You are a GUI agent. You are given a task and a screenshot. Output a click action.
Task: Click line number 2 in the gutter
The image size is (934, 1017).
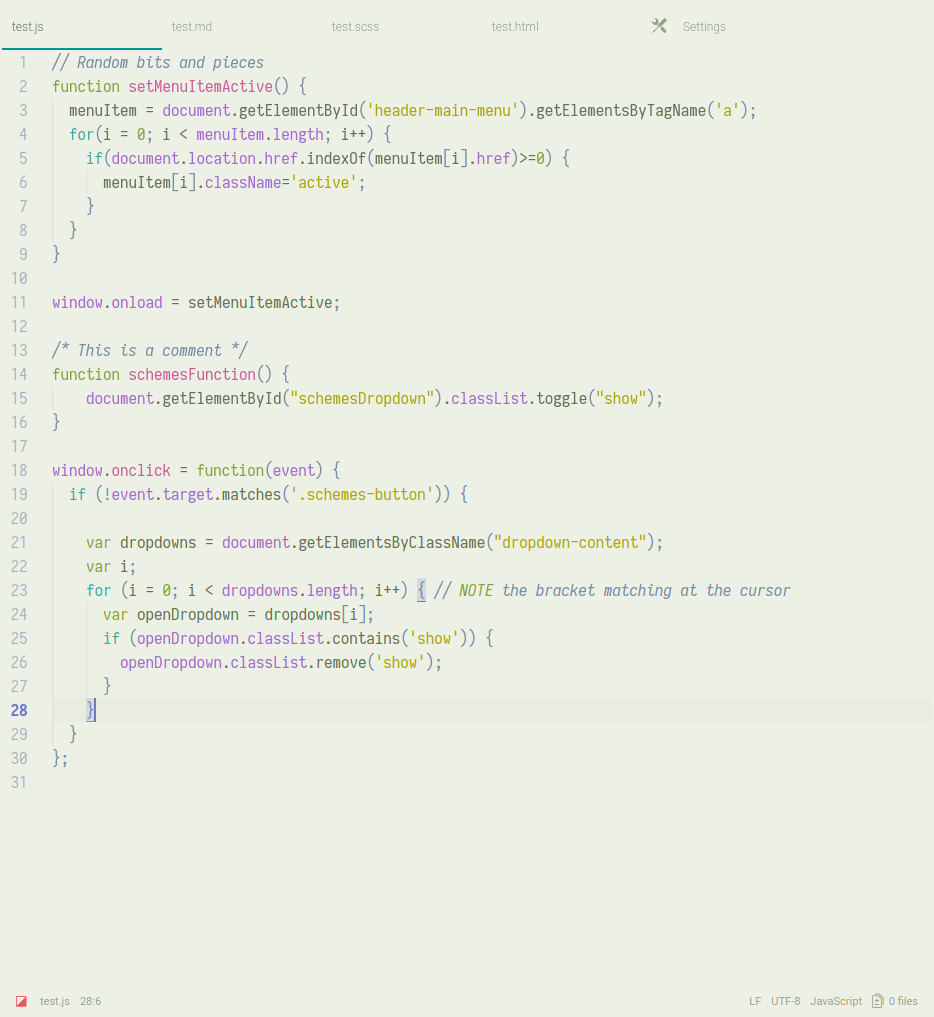point(23,86)
